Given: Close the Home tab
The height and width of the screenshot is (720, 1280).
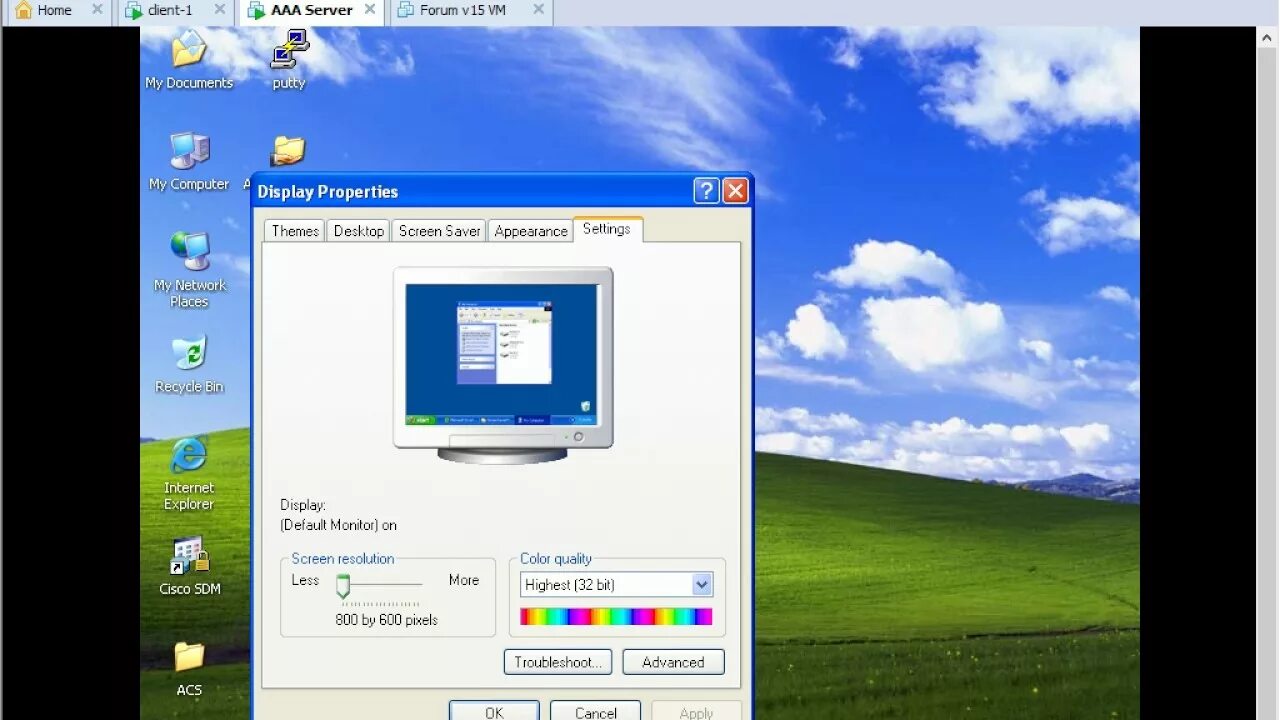Looking at the screenshot, I should [x=97, y=9].
